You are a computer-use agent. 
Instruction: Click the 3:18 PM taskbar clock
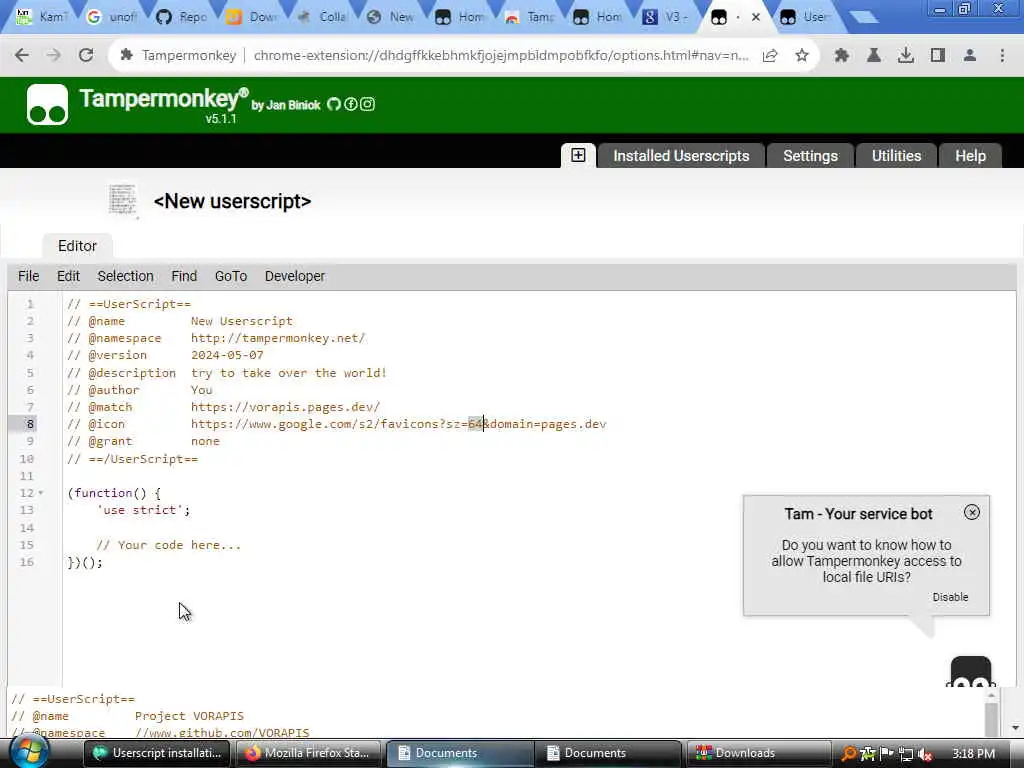tap(973, 754)
